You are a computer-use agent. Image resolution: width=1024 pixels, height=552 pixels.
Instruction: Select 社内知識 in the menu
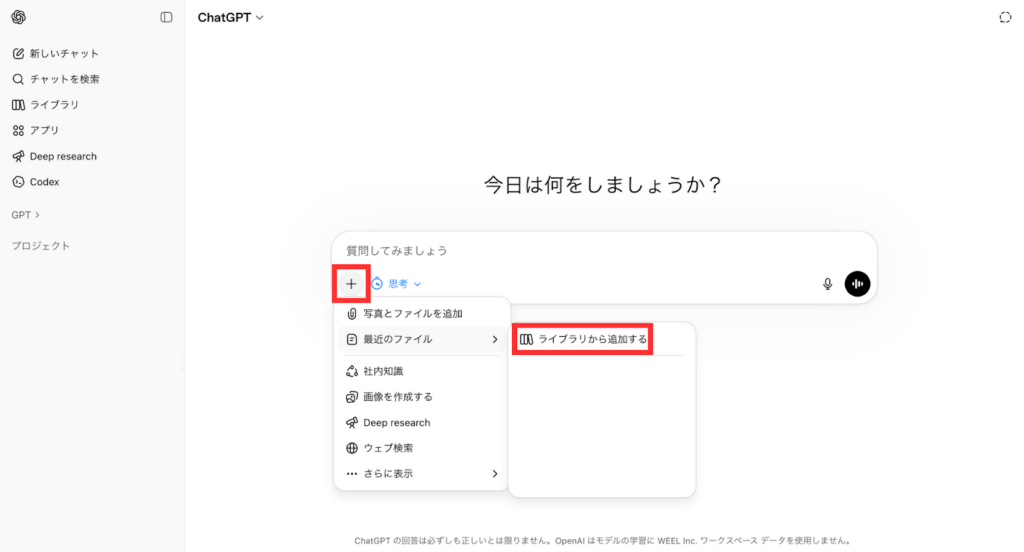coord(421,371)
